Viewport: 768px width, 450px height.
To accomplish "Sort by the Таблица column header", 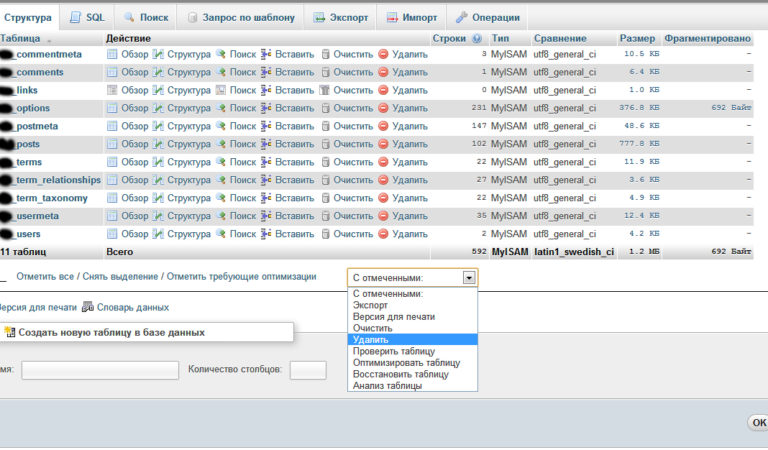I will pos(20,38).
